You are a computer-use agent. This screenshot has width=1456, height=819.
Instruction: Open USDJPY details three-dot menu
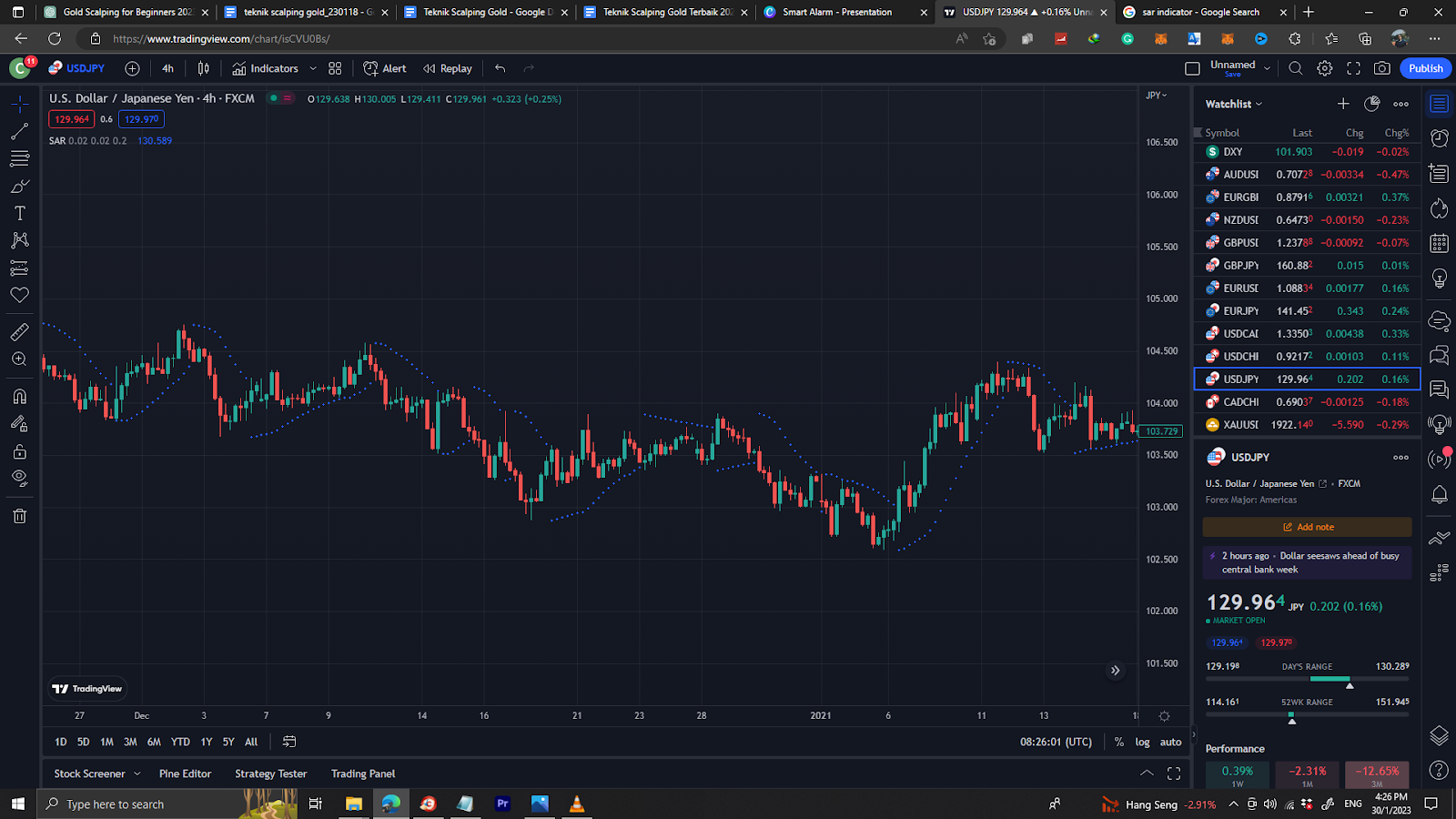1400,457
